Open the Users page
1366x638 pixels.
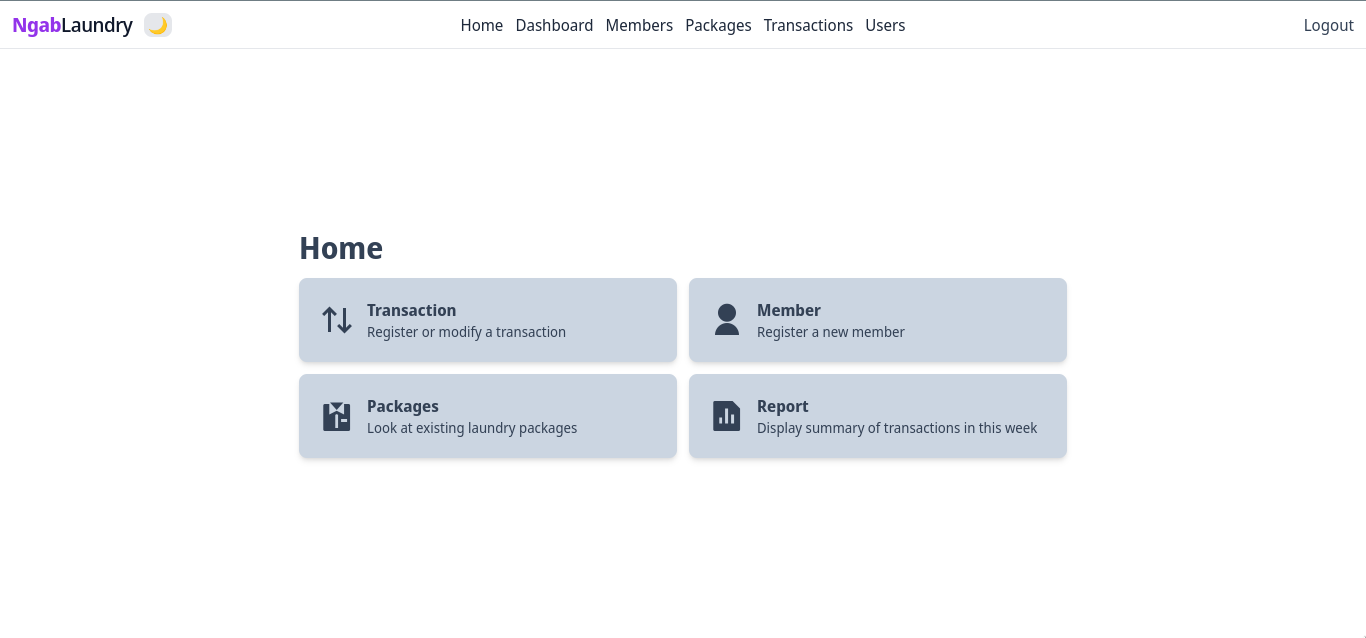[885, 25]
